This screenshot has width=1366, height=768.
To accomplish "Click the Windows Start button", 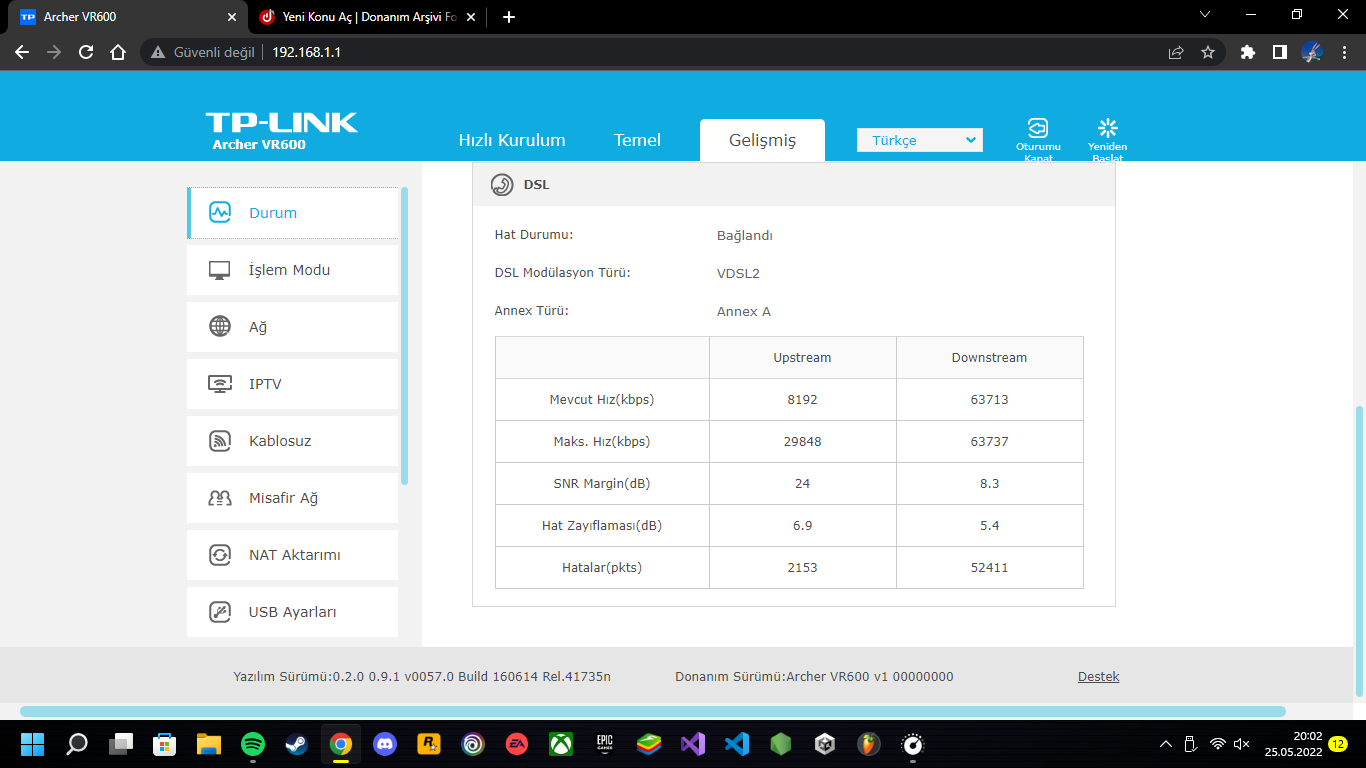I will [33, 744].
